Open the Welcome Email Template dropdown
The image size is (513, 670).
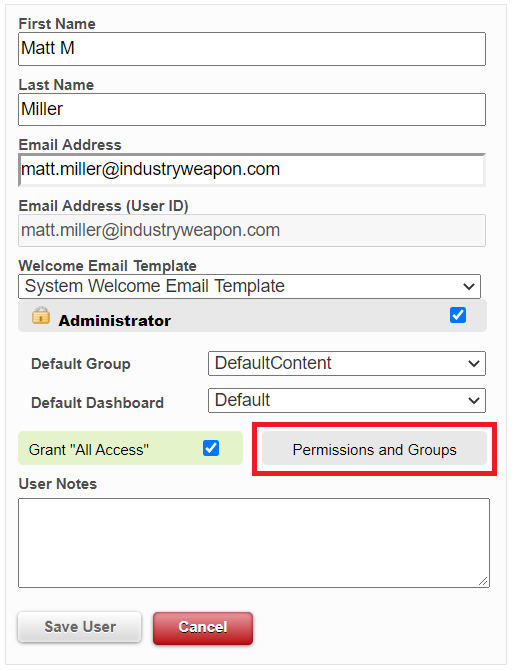pyautogui.click(x=249, y=286)
